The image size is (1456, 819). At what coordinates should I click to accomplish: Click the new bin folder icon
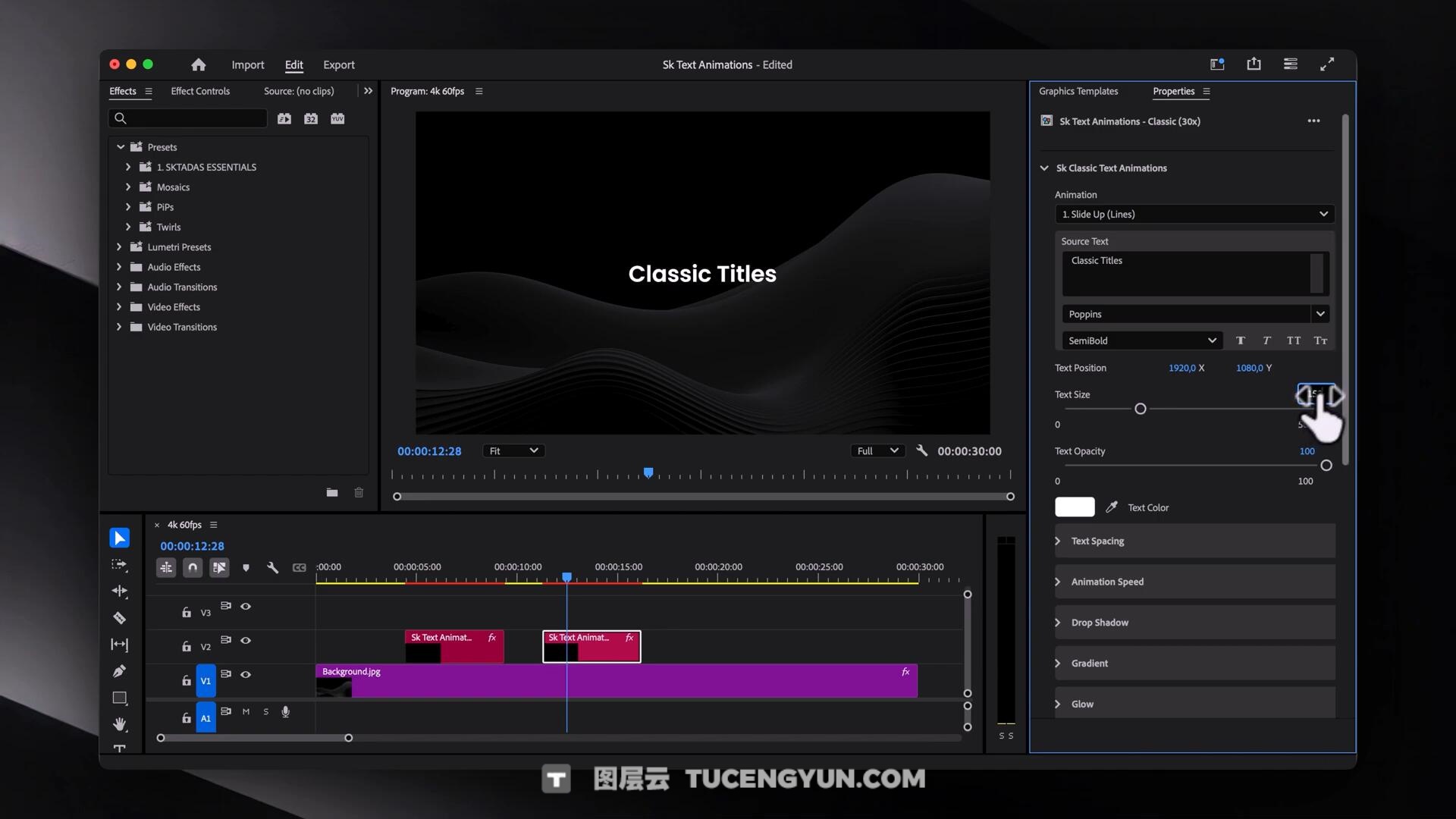(x=332, y=493)
